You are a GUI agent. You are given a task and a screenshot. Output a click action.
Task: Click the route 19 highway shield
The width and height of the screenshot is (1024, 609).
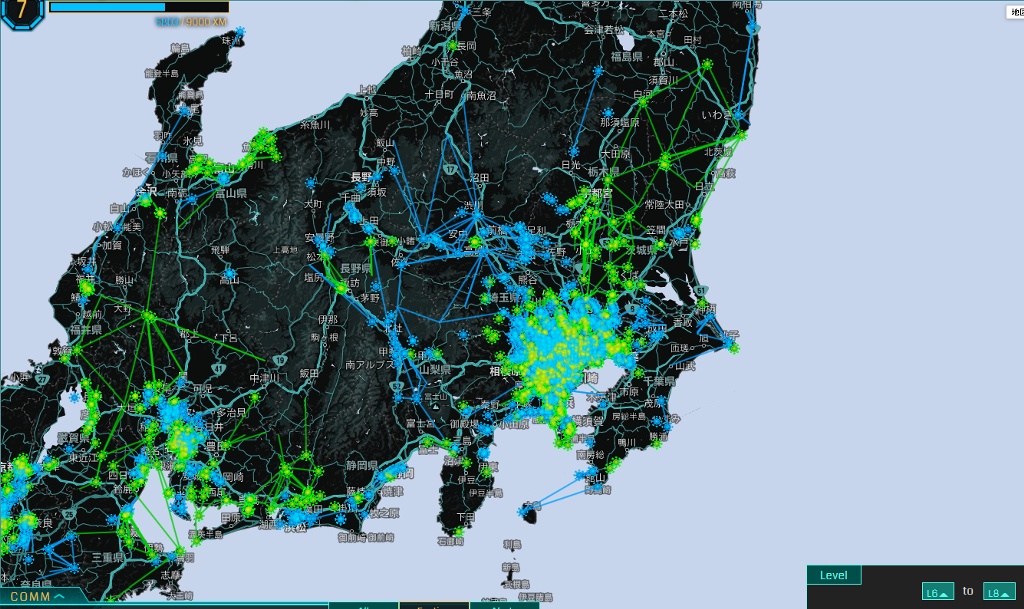coord(280,360)
